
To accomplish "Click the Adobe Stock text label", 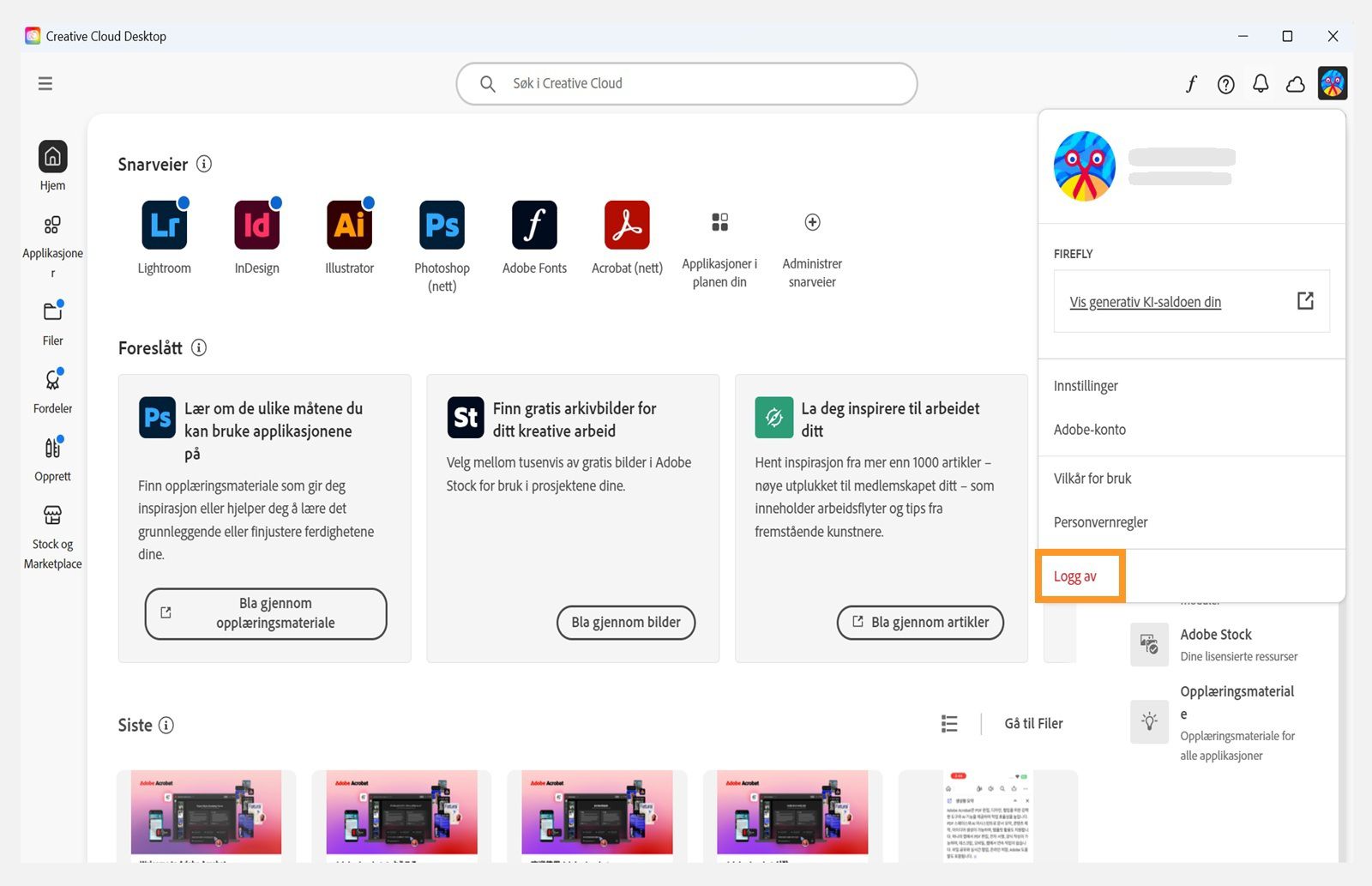I will pos(1216,635).
